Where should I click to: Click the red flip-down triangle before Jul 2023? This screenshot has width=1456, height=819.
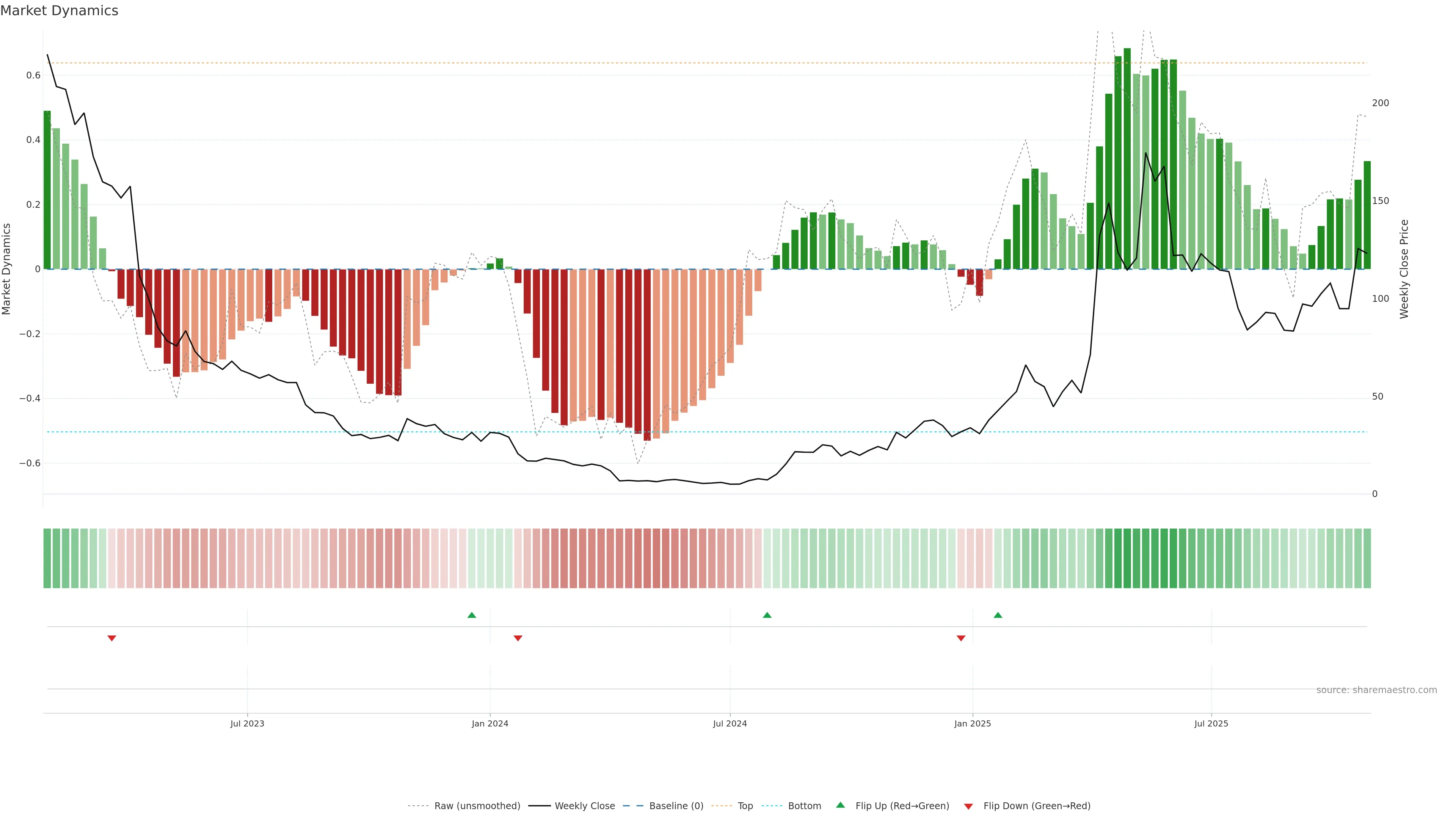coord(112,638)
